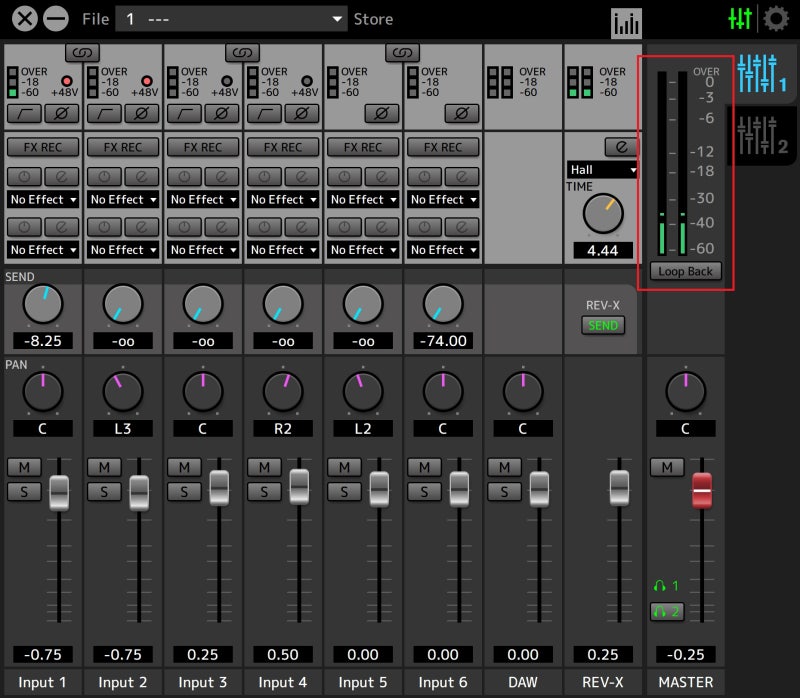Image resolution: width=800 pixels, height=698 pixels.
Task: Open the File scene dropdown
Action: (x=231, y=19)
